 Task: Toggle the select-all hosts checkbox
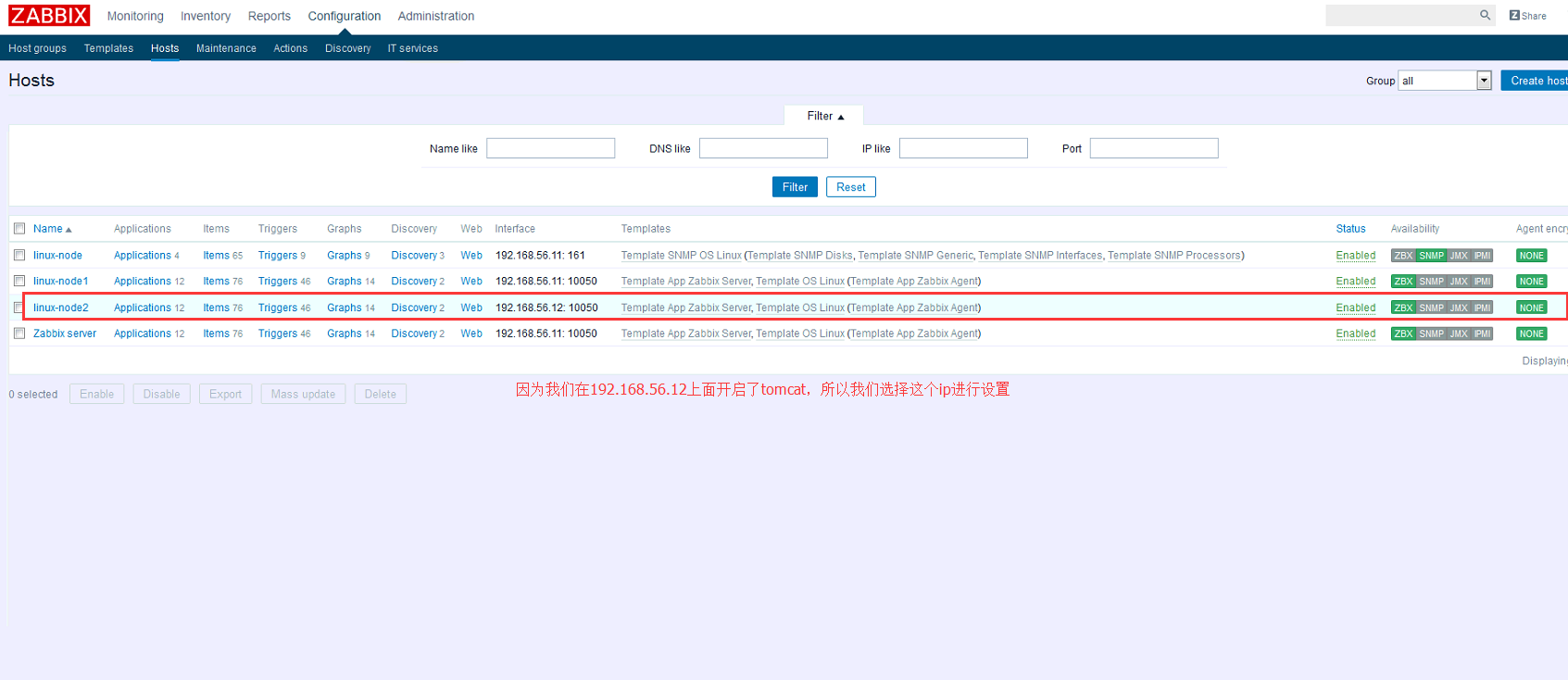pyautogui.click(x=19, y=229)
